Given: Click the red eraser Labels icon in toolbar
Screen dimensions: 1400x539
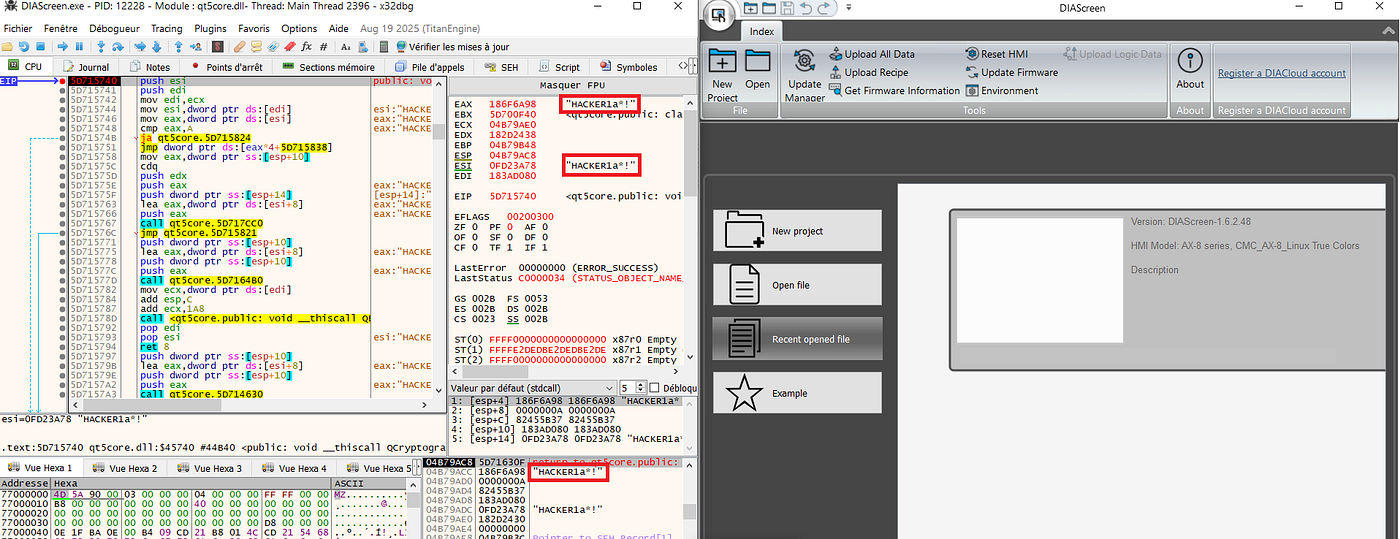Looking at the screenshot, I should 290,46.
